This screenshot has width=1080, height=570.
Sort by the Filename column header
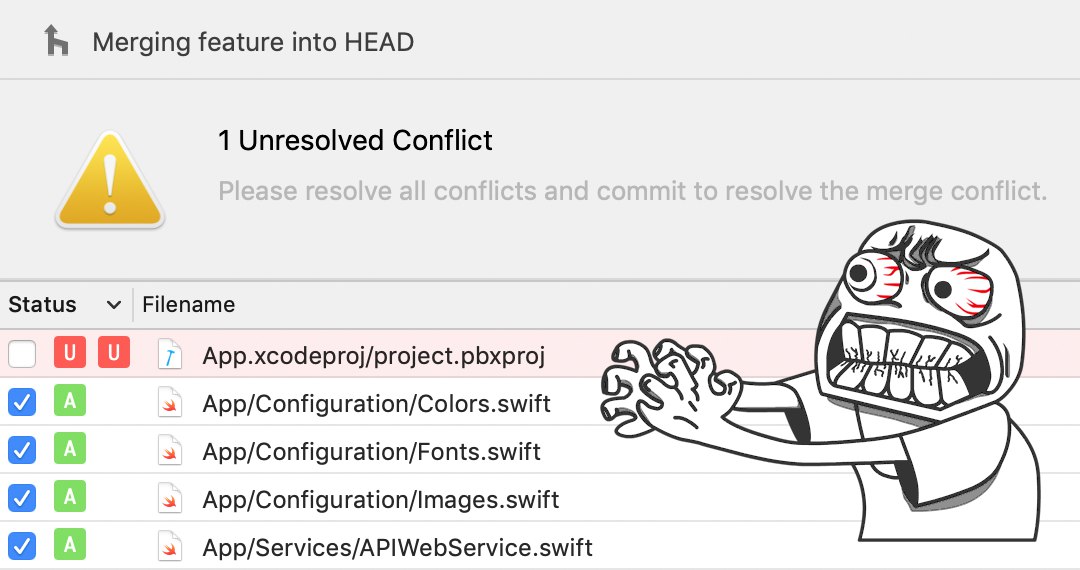189,305
